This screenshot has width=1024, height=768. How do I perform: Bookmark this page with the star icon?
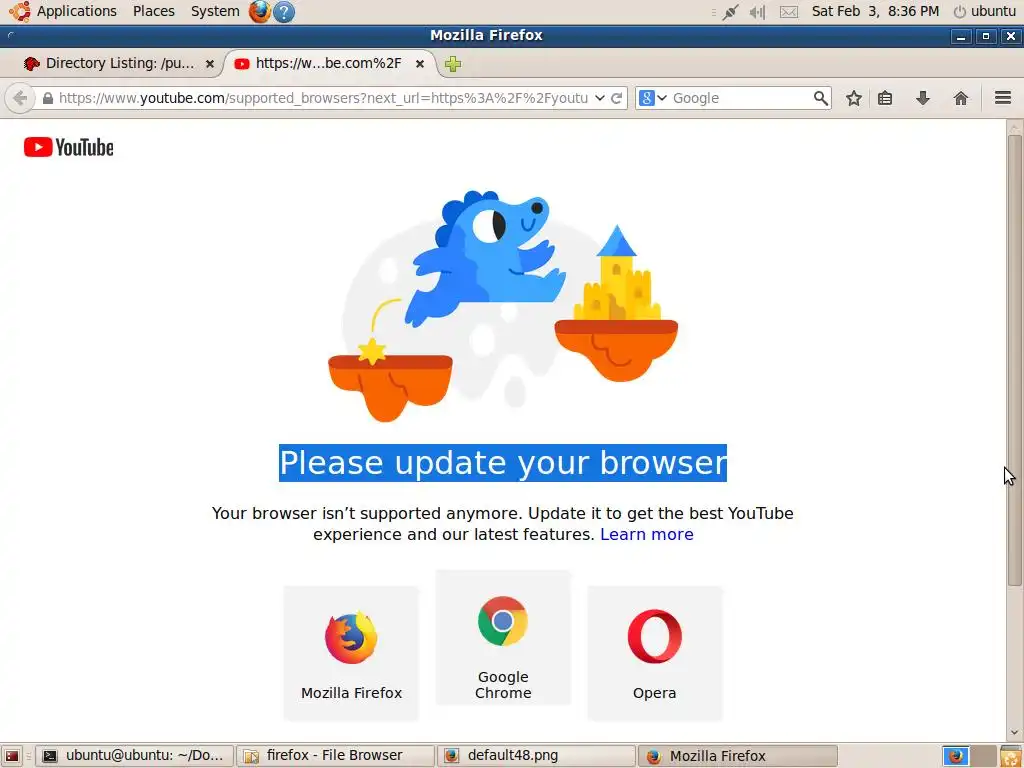pyautogui.click(x=854, y=98)
